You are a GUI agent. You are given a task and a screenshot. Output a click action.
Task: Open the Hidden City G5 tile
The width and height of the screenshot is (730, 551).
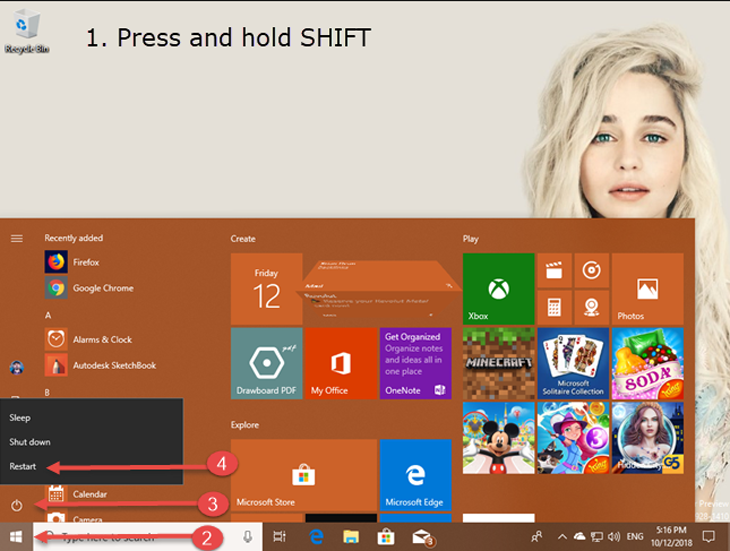pyautogui.click(x=648, y=438)
